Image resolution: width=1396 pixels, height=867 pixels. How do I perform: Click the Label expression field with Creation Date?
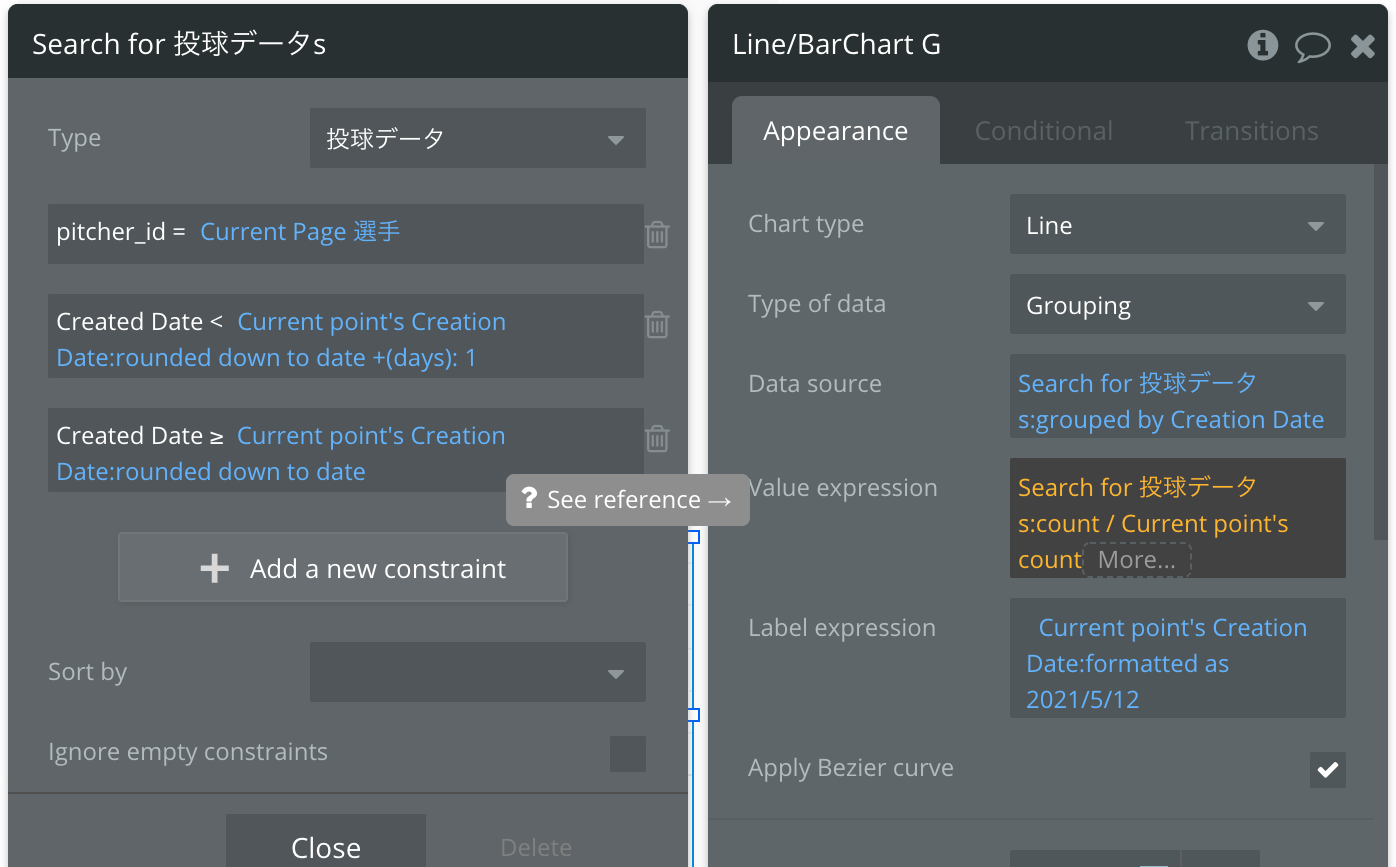click(1177, 662)
